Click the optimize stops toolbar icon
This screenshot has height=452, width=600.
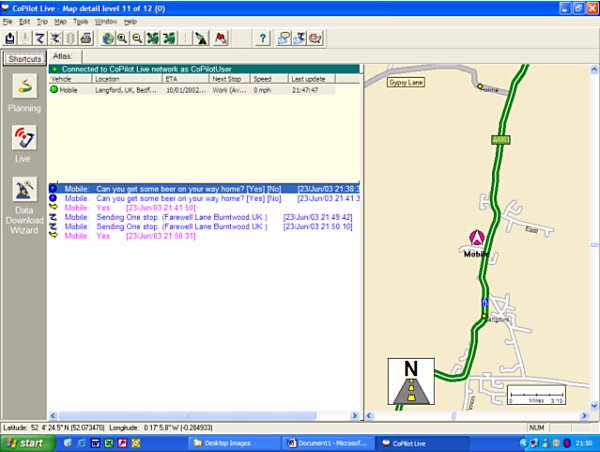click(x=55, y=38)
